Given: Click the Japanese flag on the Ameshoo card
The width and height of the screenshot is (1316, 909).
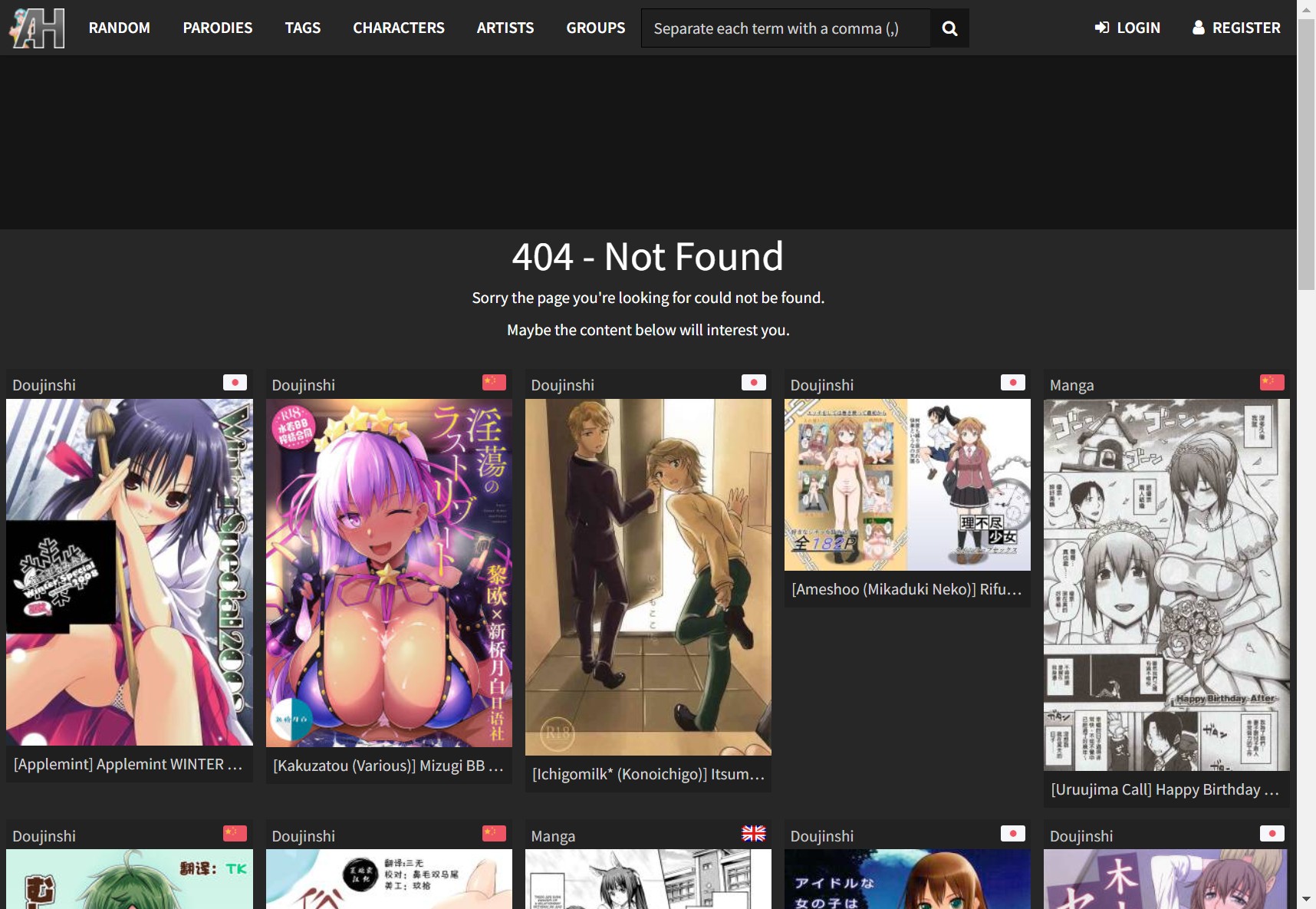Looking at the screenshot, I should point(1013,382).
